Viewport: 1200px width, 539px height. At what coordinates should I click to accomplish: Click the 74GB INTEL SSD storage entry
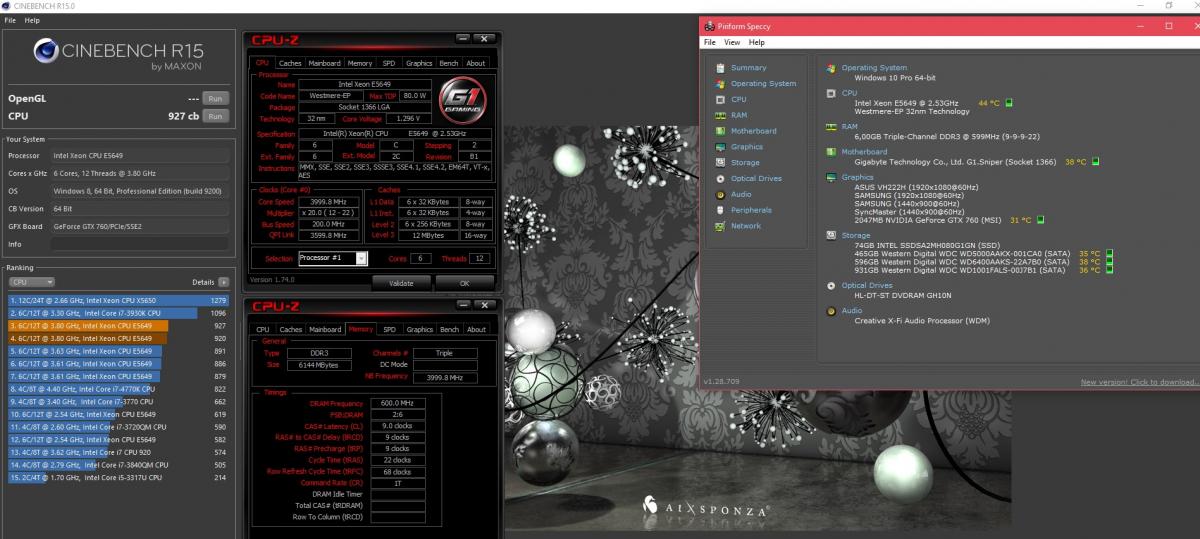click(x=927, y=245)
